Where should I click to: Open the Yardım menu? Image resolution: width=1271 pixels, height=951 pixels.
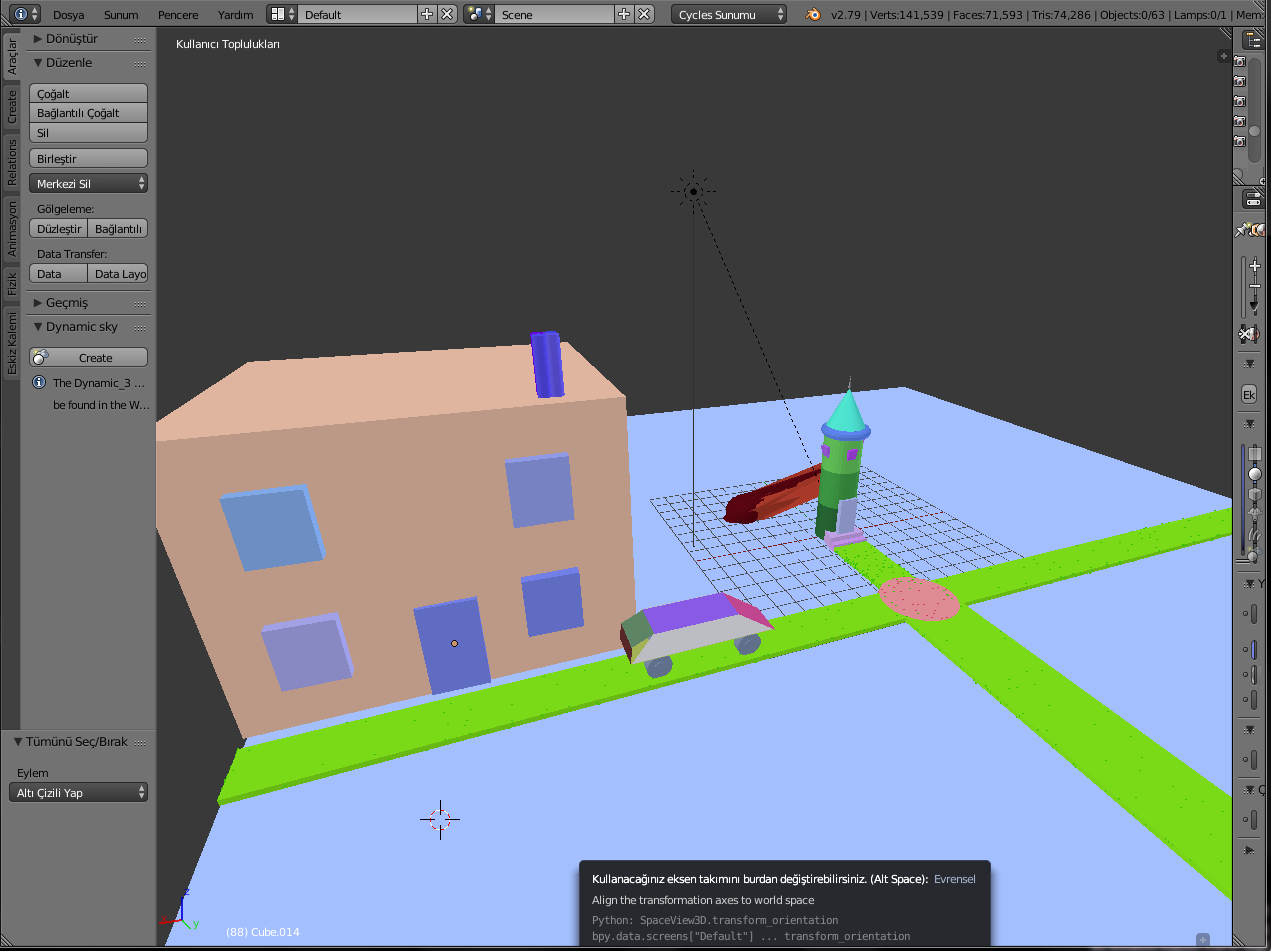[236, 14]
